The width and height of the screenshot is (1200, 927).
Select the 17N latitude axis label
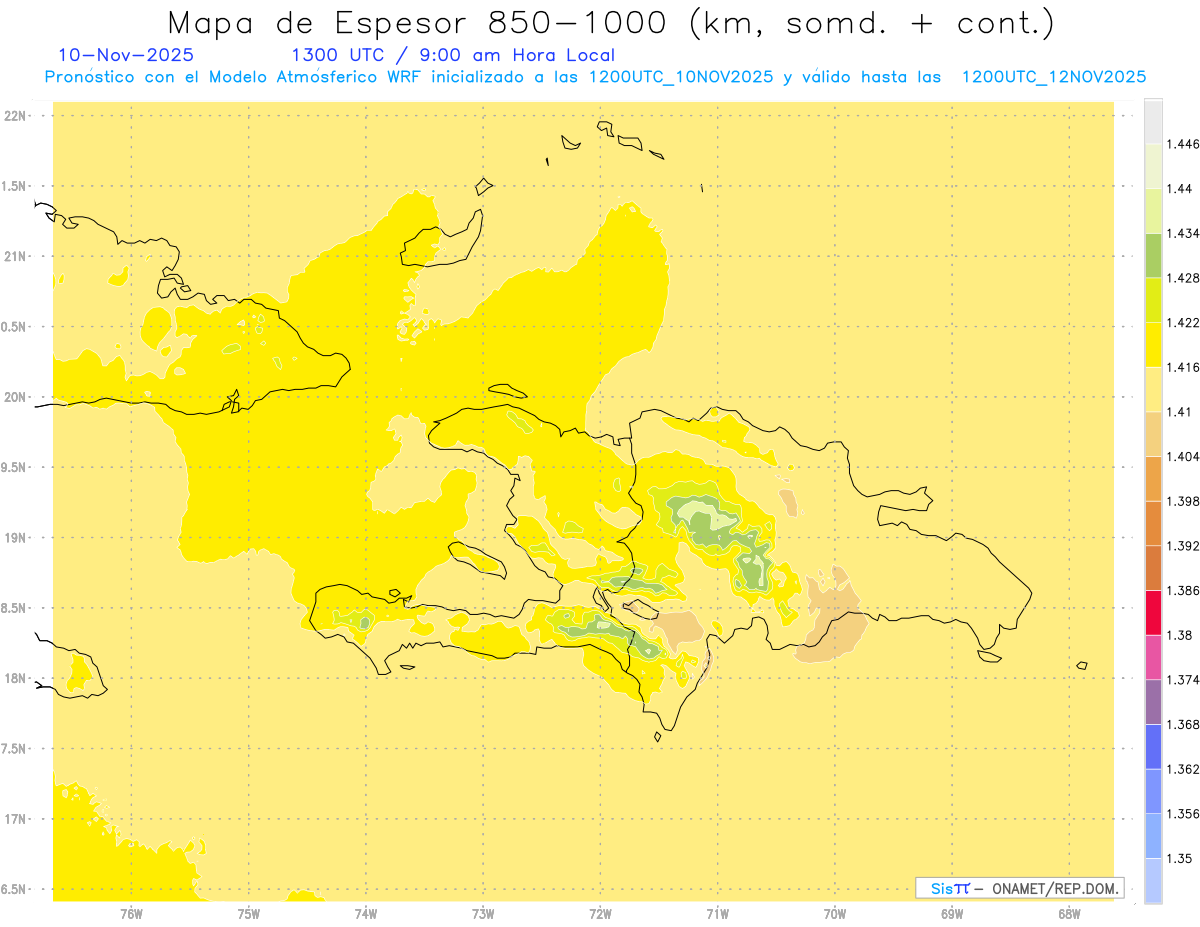16,819
